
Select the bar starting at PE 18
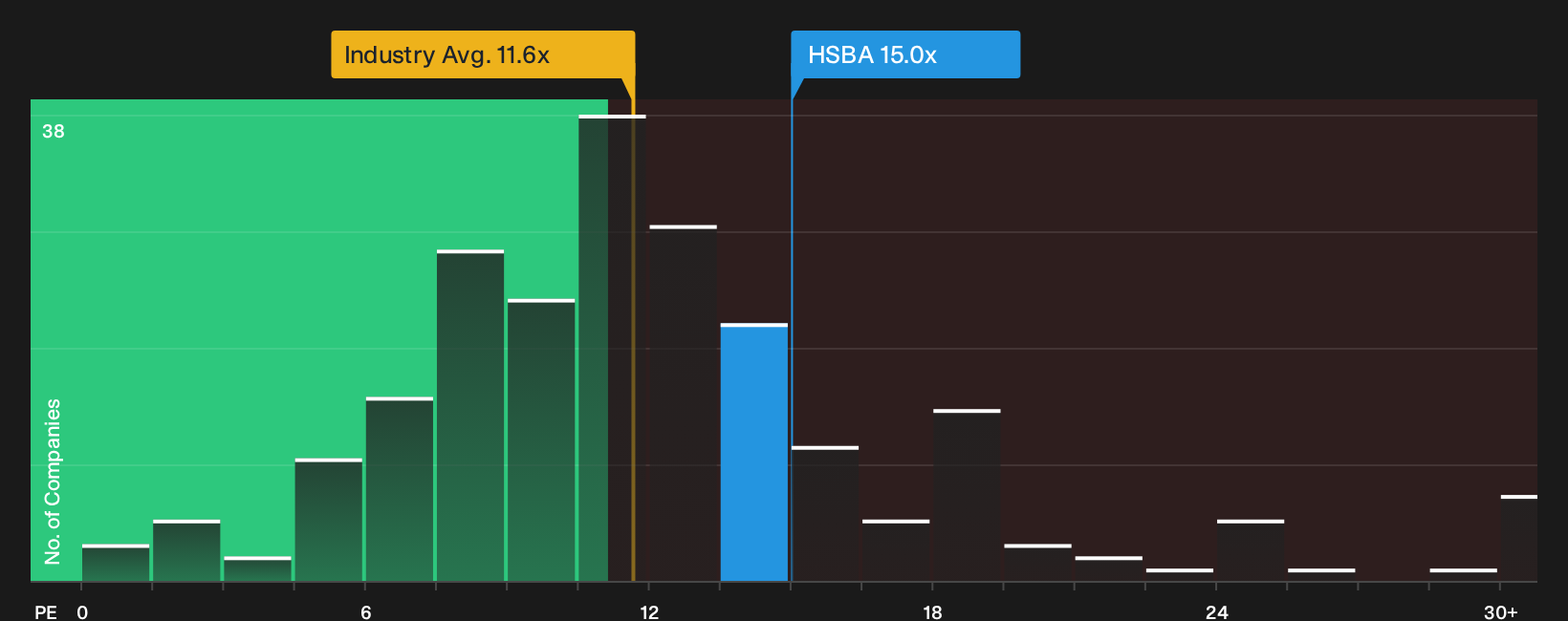(x=967, y=496)
